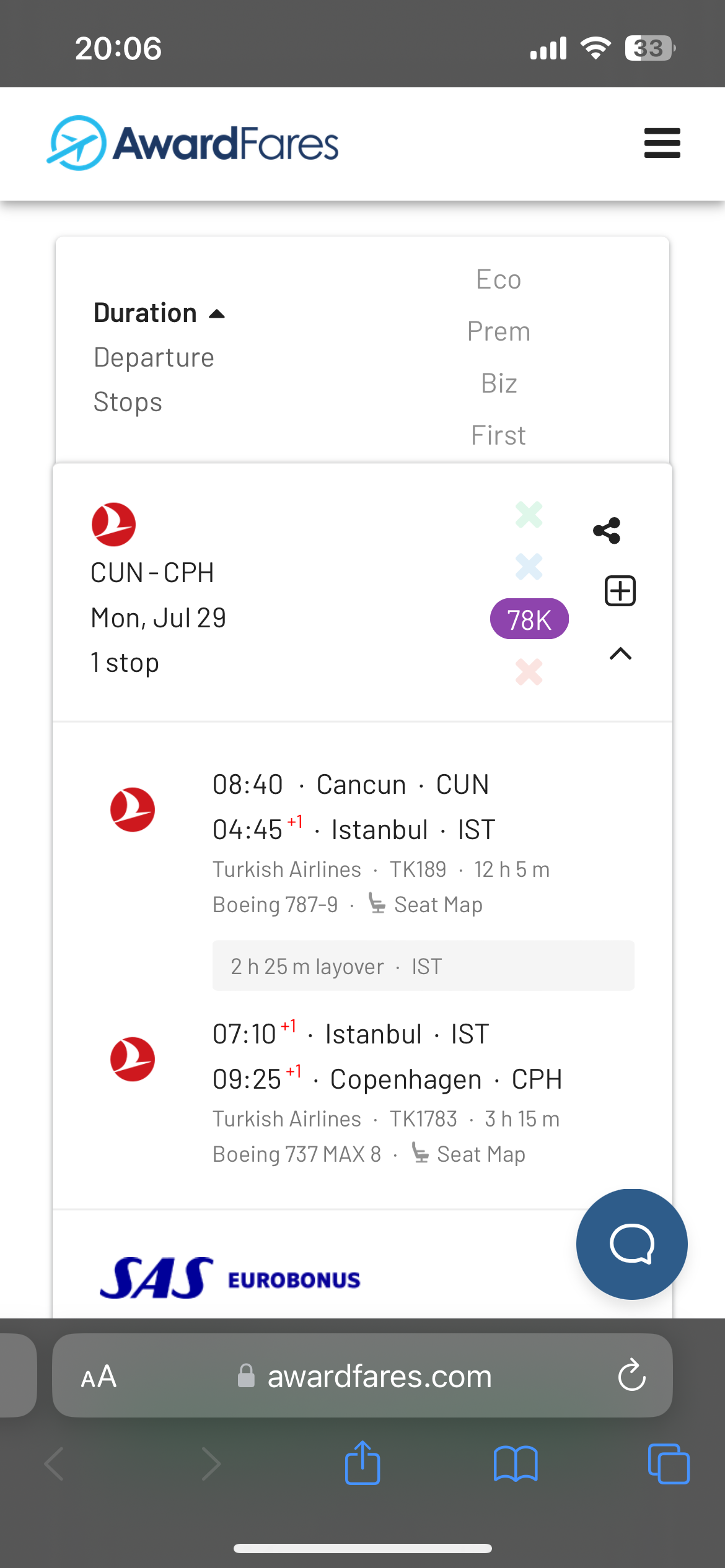Open the AA text size options

pyautogui.click(x=99, y=1376)
